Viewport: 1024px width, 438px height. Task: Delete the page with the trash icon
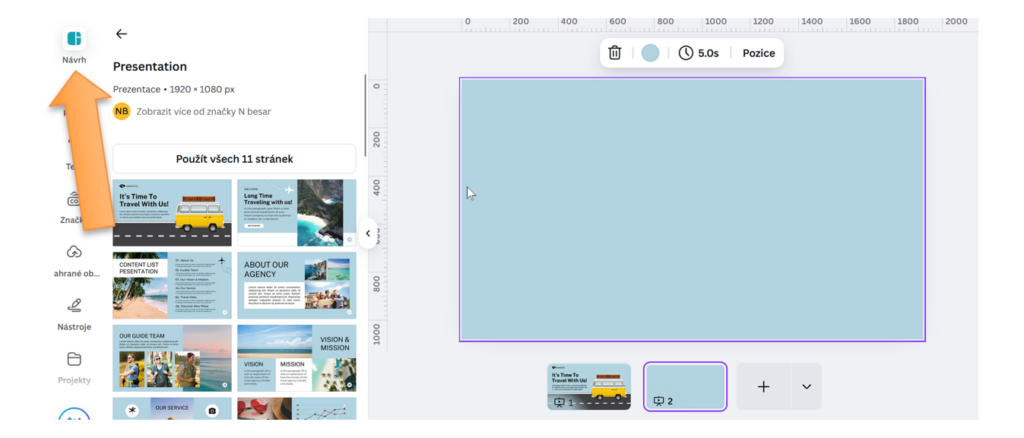615,53
